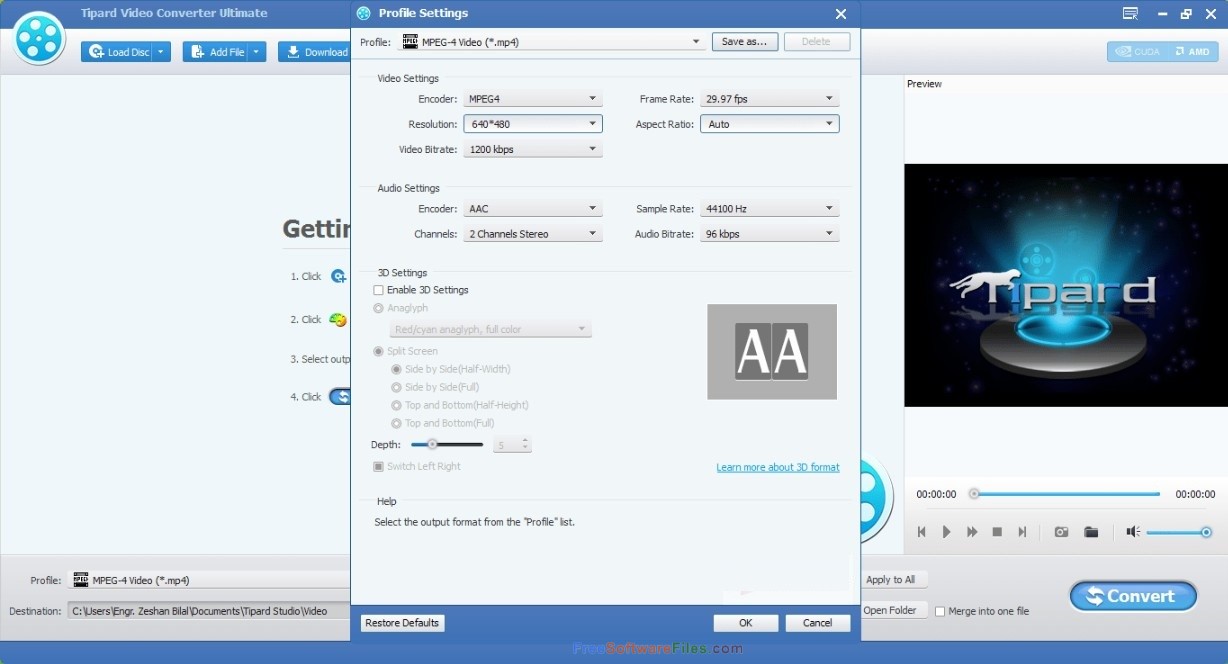The height and width of the screenshot is (664, 1228).
Task: Confirm settings with the OK button
Action: pos(745,623)
